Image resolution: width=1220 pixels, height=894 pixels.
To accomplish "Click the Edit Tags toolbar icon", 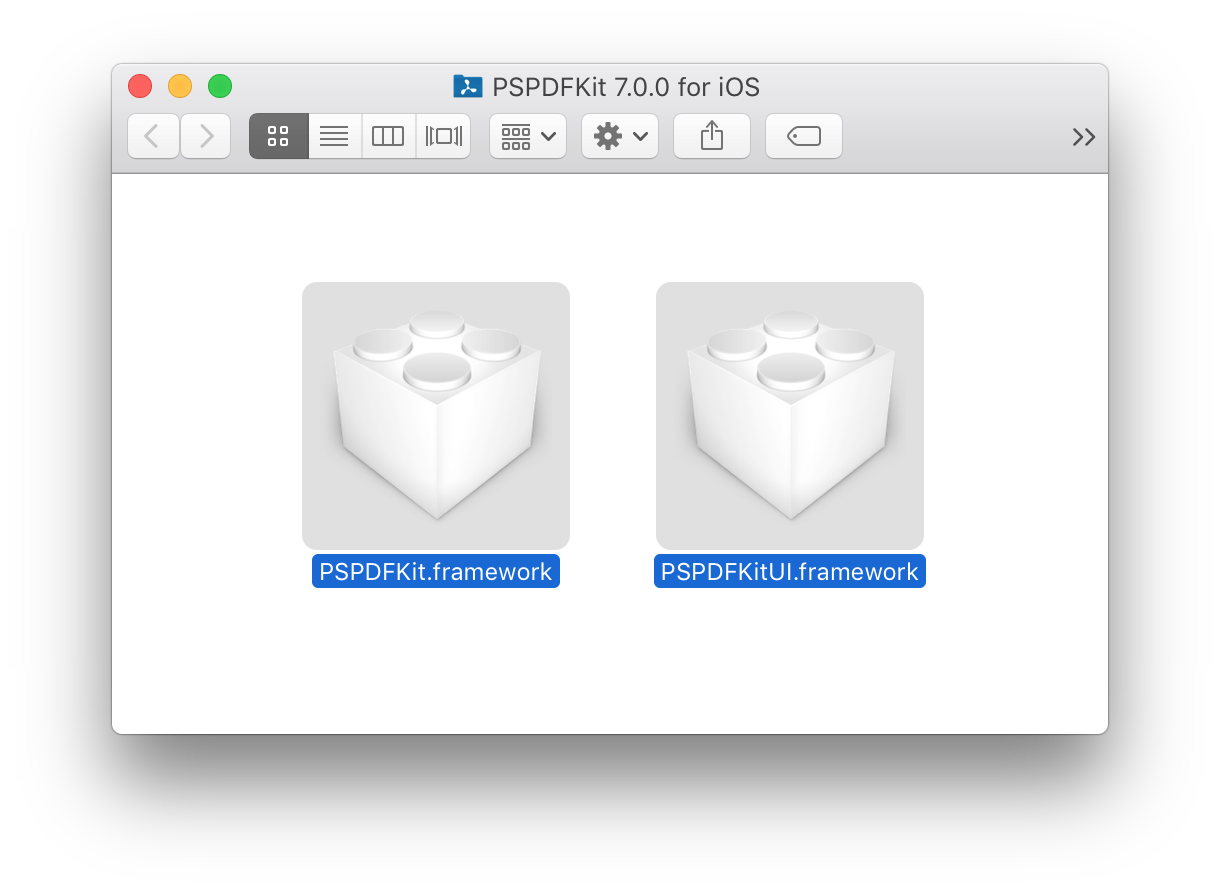I will (x=803, y=136).
